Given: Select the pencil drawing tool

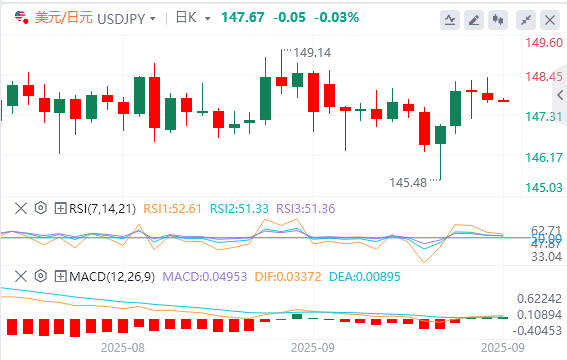Looking at the screenshot, I should pyautogui.click(x=474, y=20).
